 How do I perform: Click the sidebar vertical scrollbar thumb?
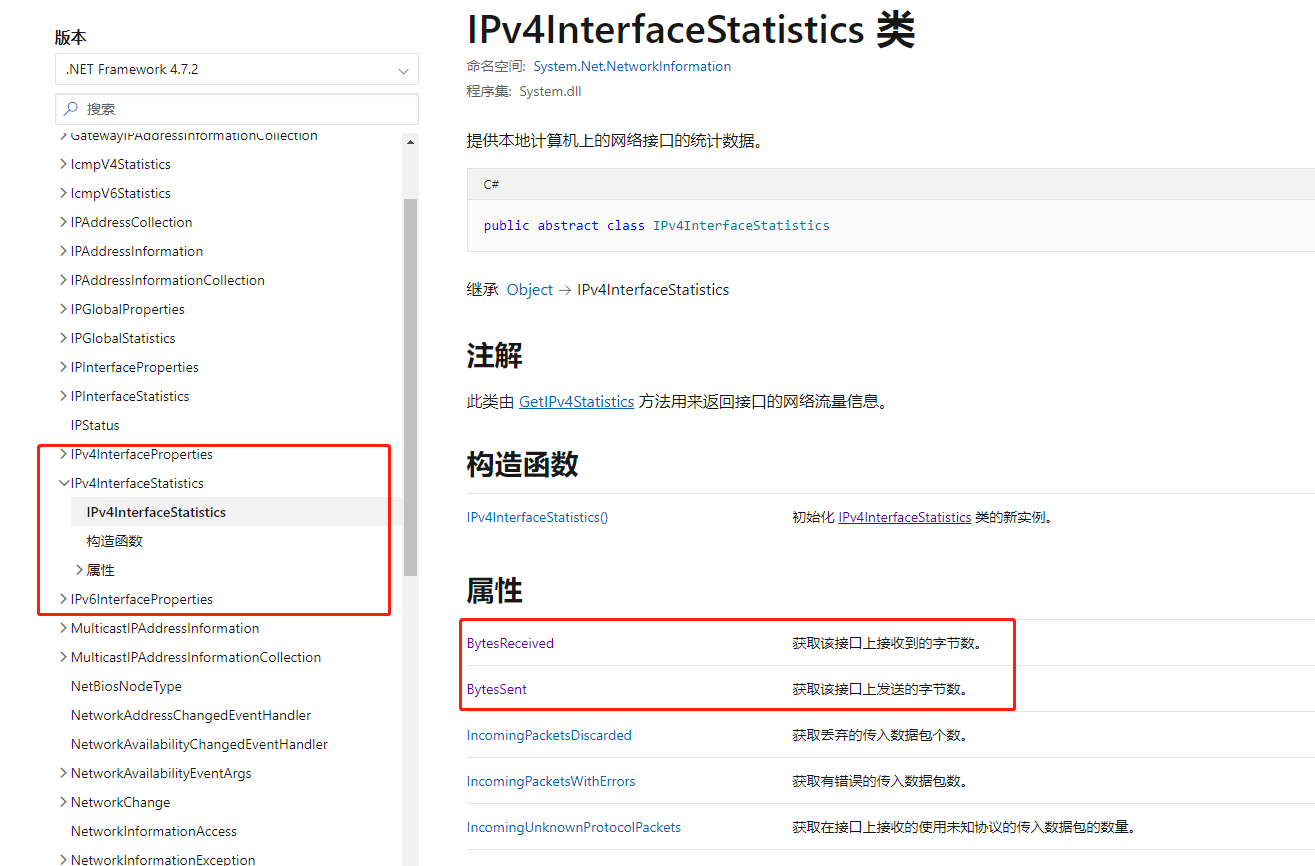(x=410, y=387)
